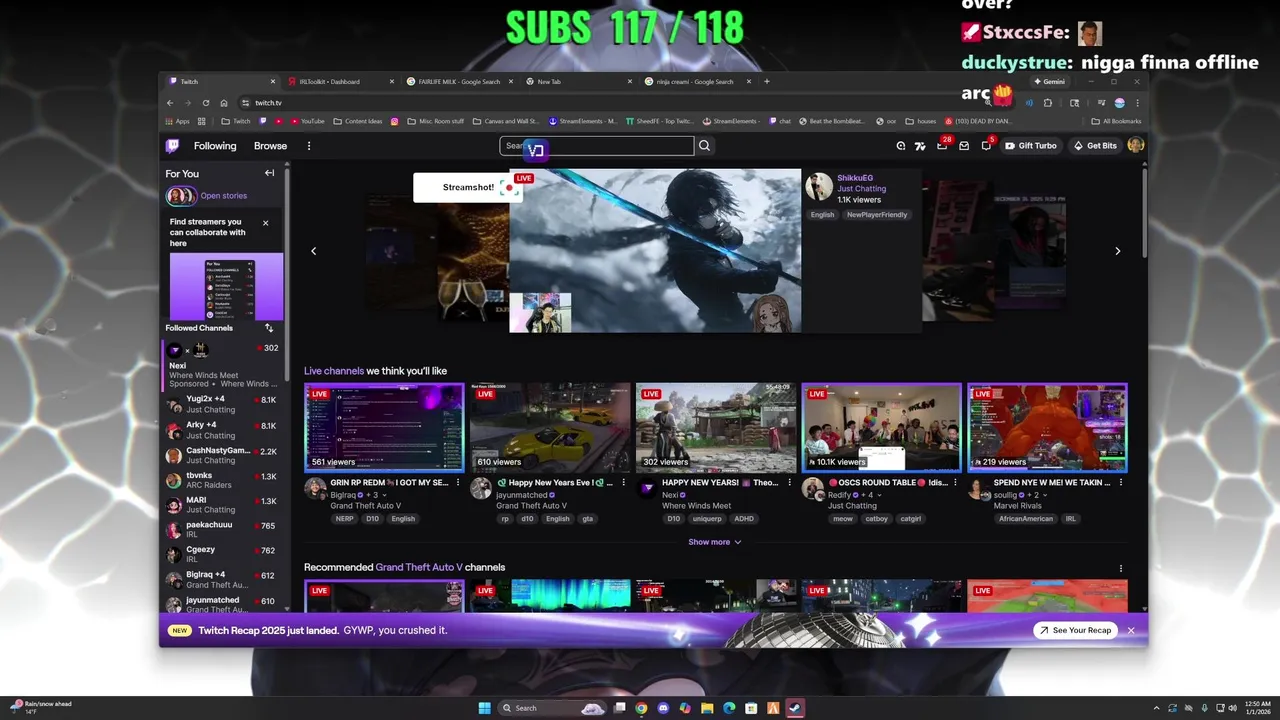
Task: Click the NewPlayerFriendly tag
Action: pos(877,215)
